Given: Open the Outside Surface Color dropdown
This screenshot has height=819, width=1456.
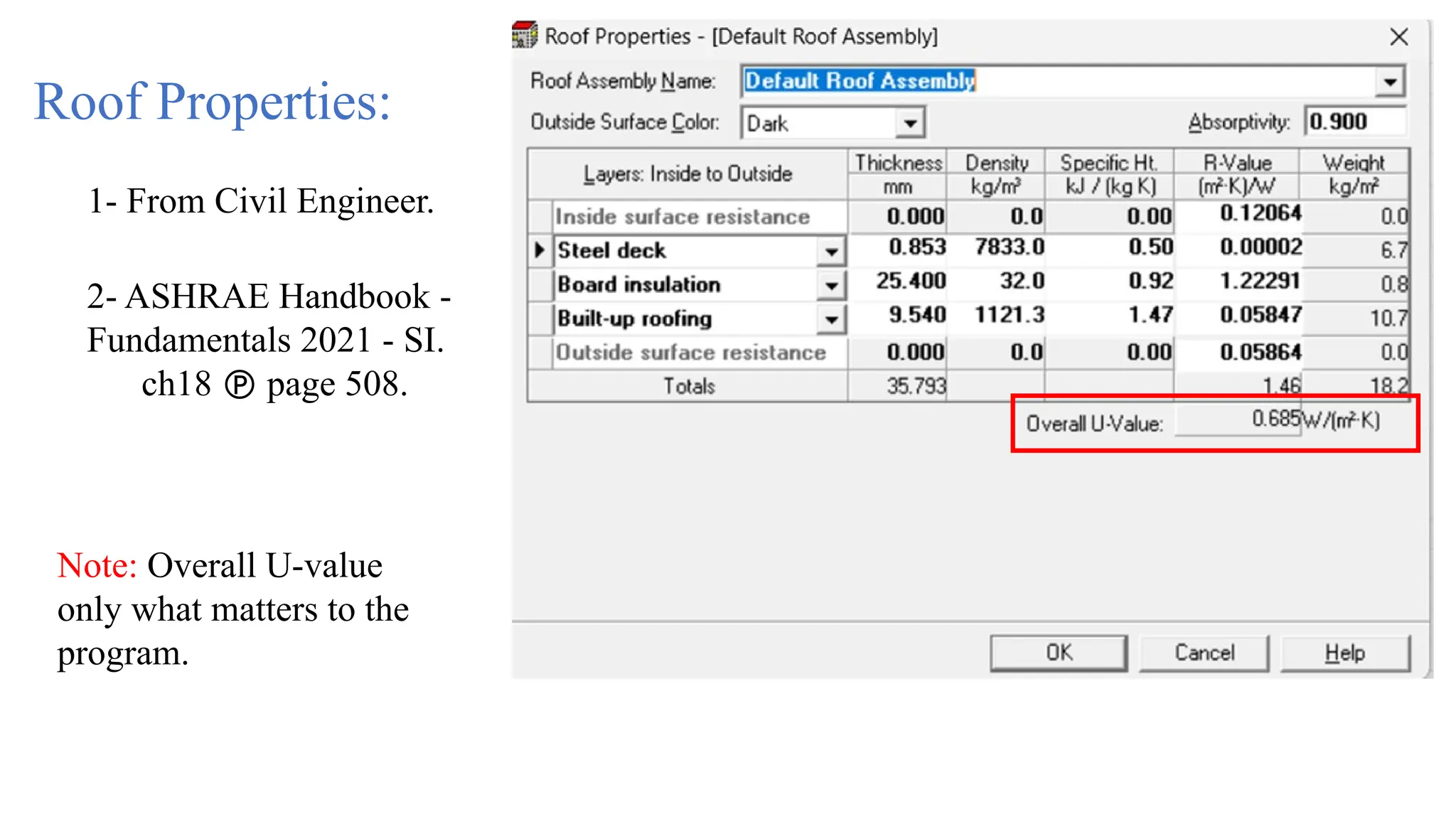Looking at the screenshot, I should click(x=910, y=124).
